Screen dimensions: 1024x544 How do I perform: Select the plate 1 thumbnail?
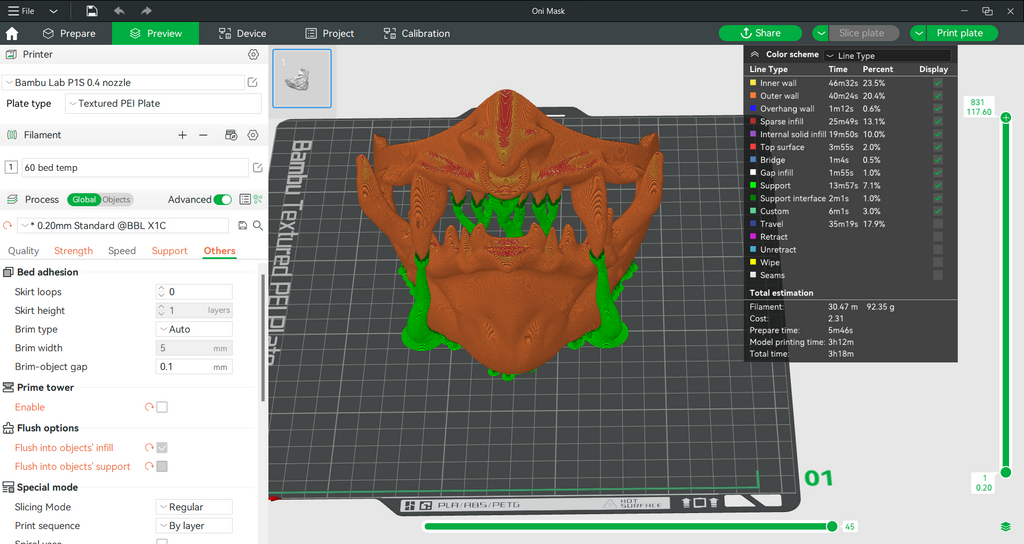pyautogui.click(x=302, y=78)
